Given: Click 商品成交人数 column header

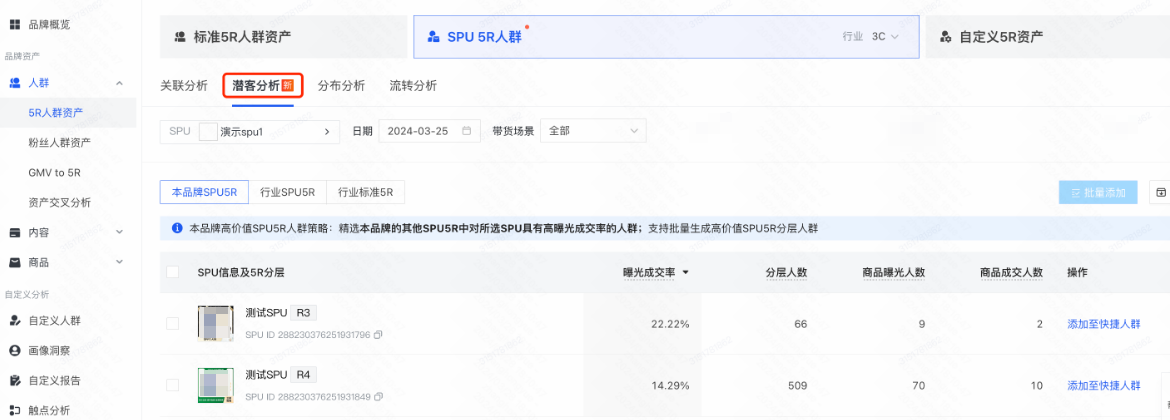Looking at the screenshot, I should tap(1011, 272).
